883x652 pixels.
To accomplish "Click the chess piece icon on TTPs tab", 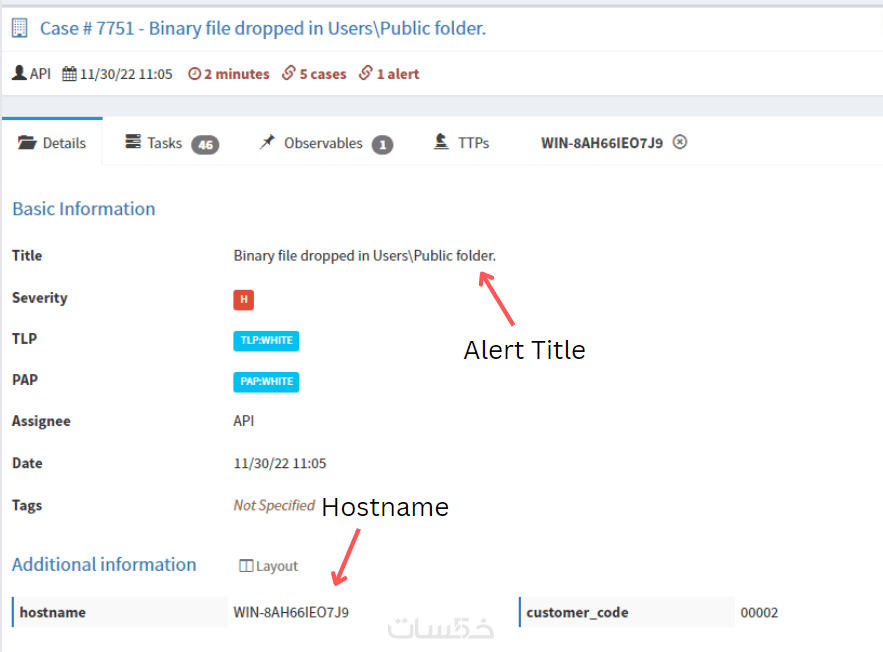I will [442, 141].
